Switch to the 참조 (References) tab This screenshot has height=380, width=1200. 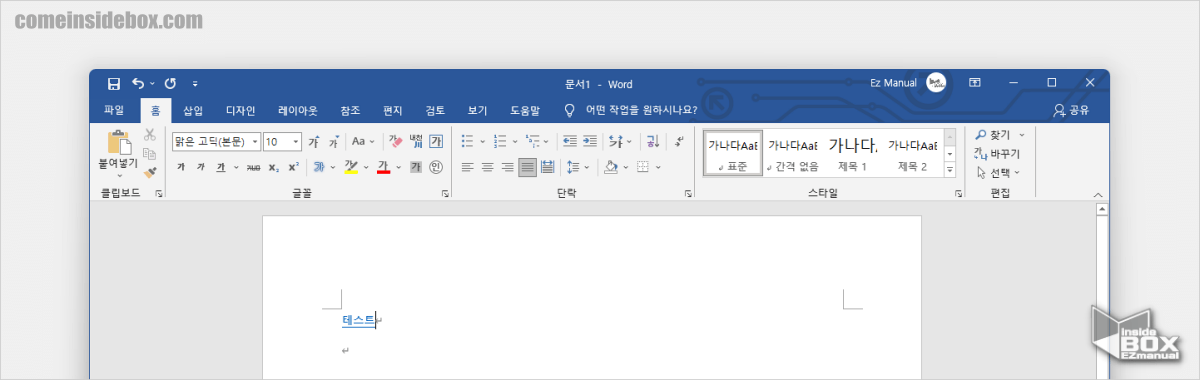(x=350, y=110)
